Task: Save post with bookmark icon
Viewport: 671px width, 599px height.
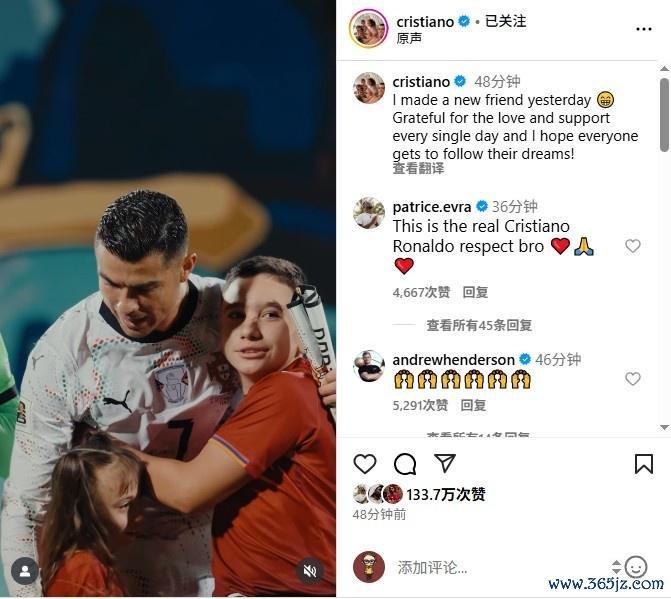Action: [x=644, y=464]
